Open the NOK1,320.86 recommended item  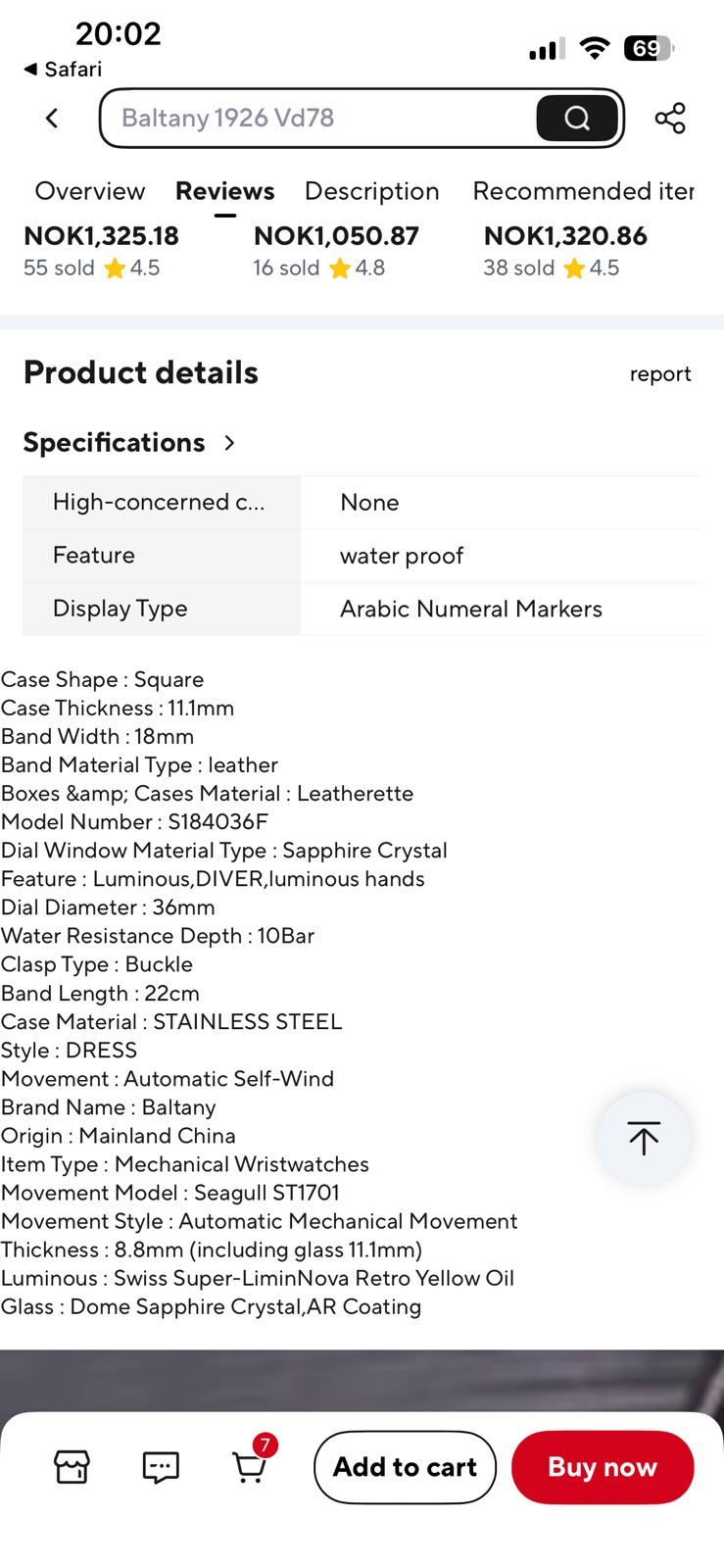[x=565, y=250]
